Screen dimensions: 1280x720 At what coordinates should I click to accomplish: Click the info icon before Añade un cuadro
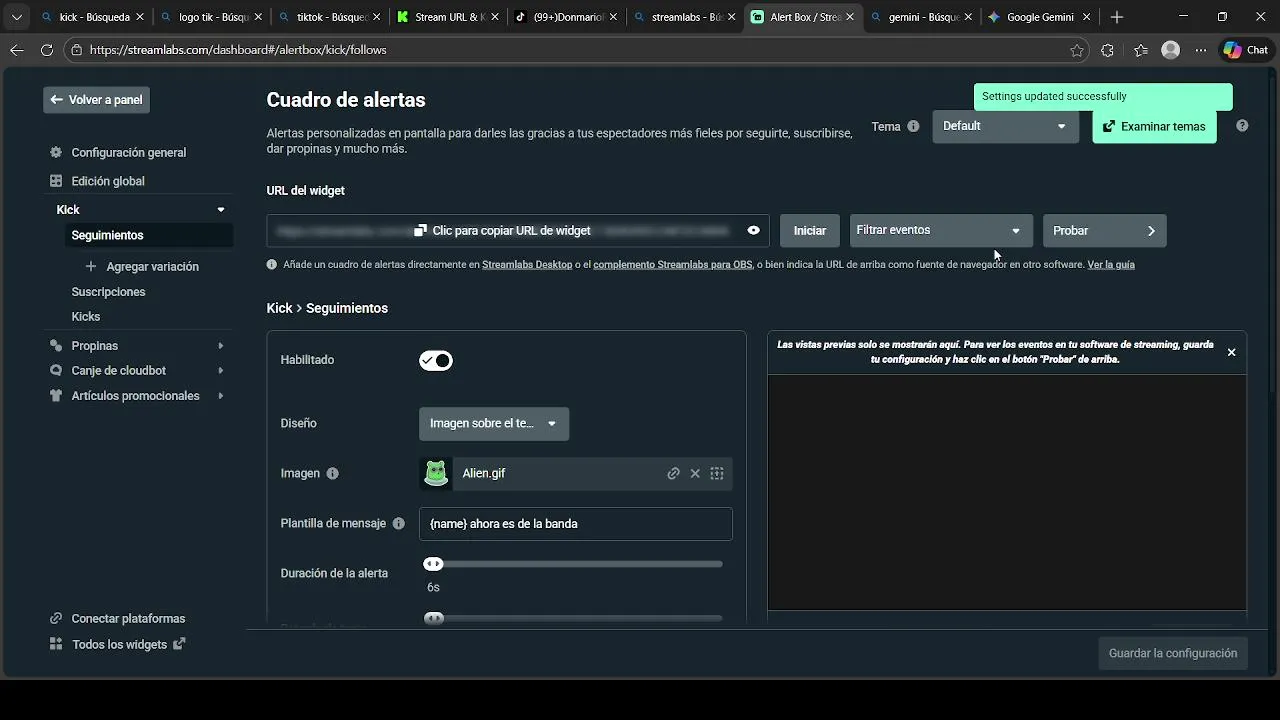click(272, 265)
